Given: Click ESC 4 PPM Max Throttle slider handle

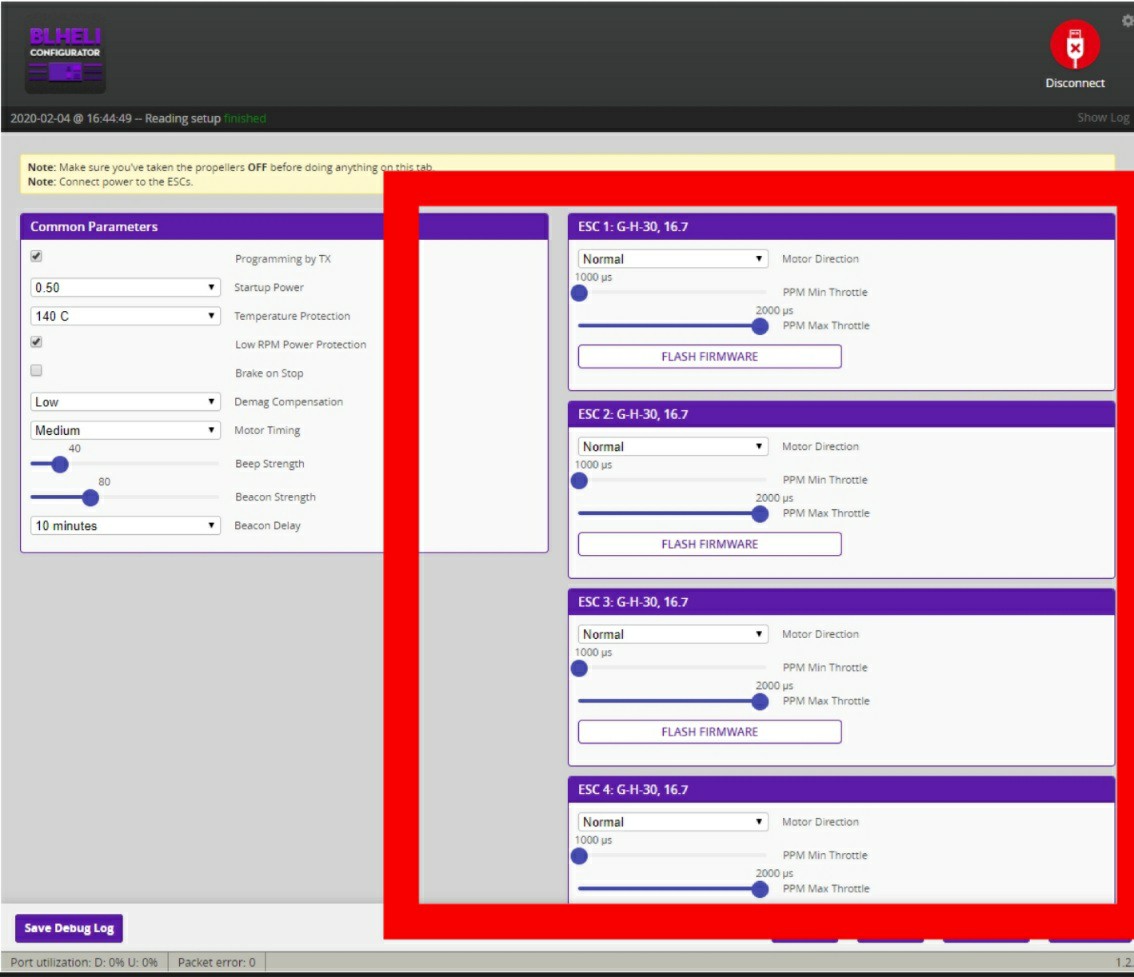Looking at the screenshot, I should (760, 889).
